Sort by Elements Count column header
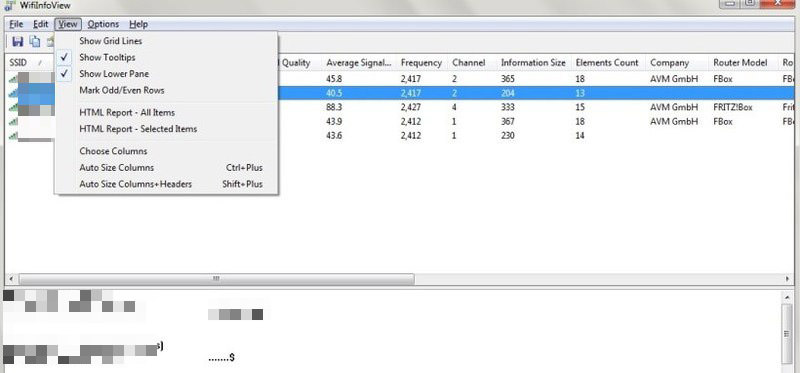The width and height of the screenshot is (800, 373). coord(608,63)
